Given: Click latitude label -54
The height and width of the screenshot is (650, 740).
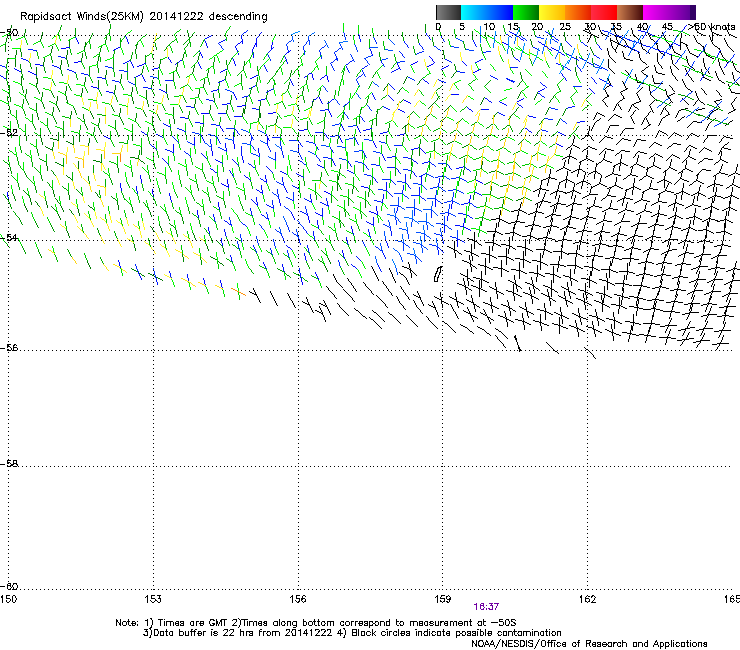Looking at the screenshot, I should point(9,237).
